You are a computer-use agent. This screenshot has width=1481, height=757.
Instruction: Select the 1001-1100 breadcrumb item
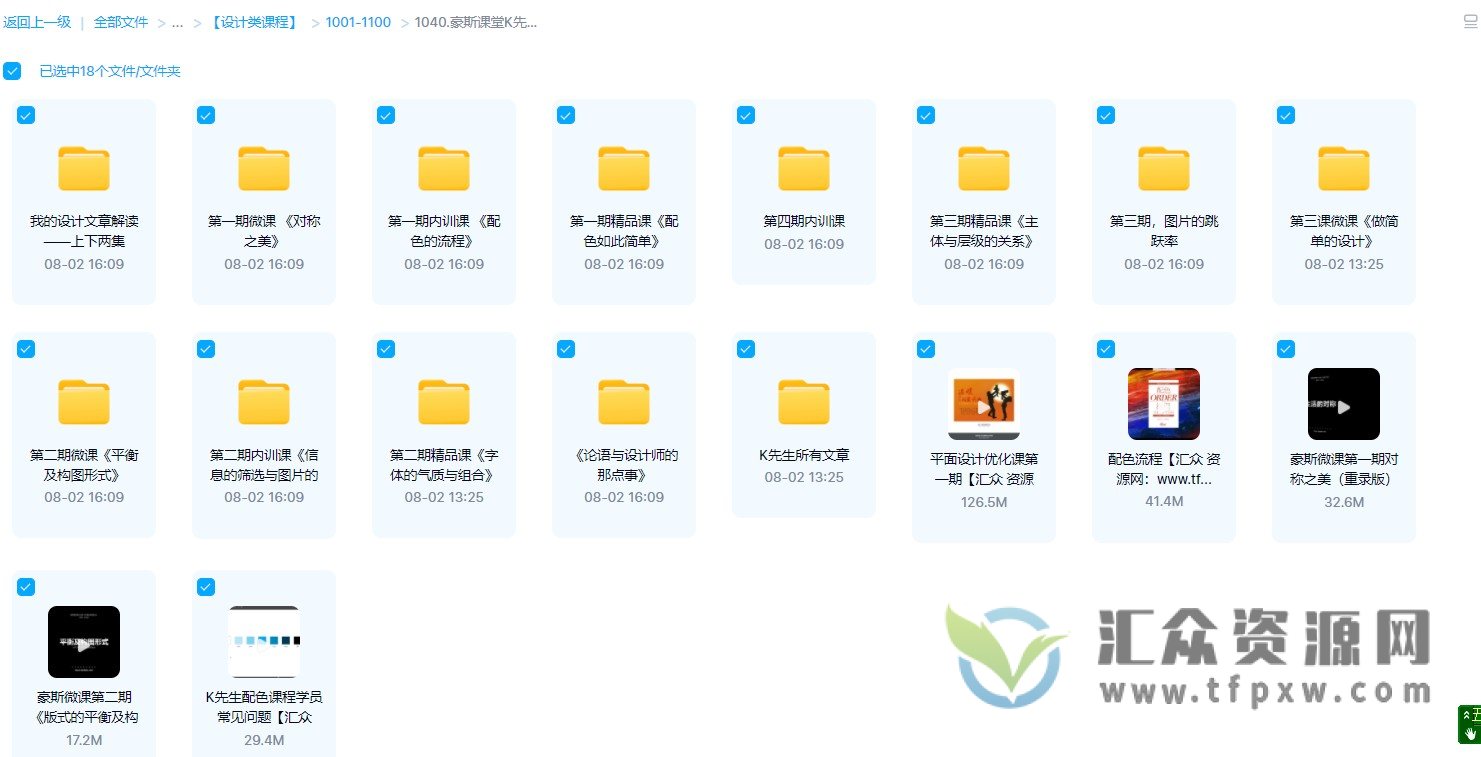357,21
